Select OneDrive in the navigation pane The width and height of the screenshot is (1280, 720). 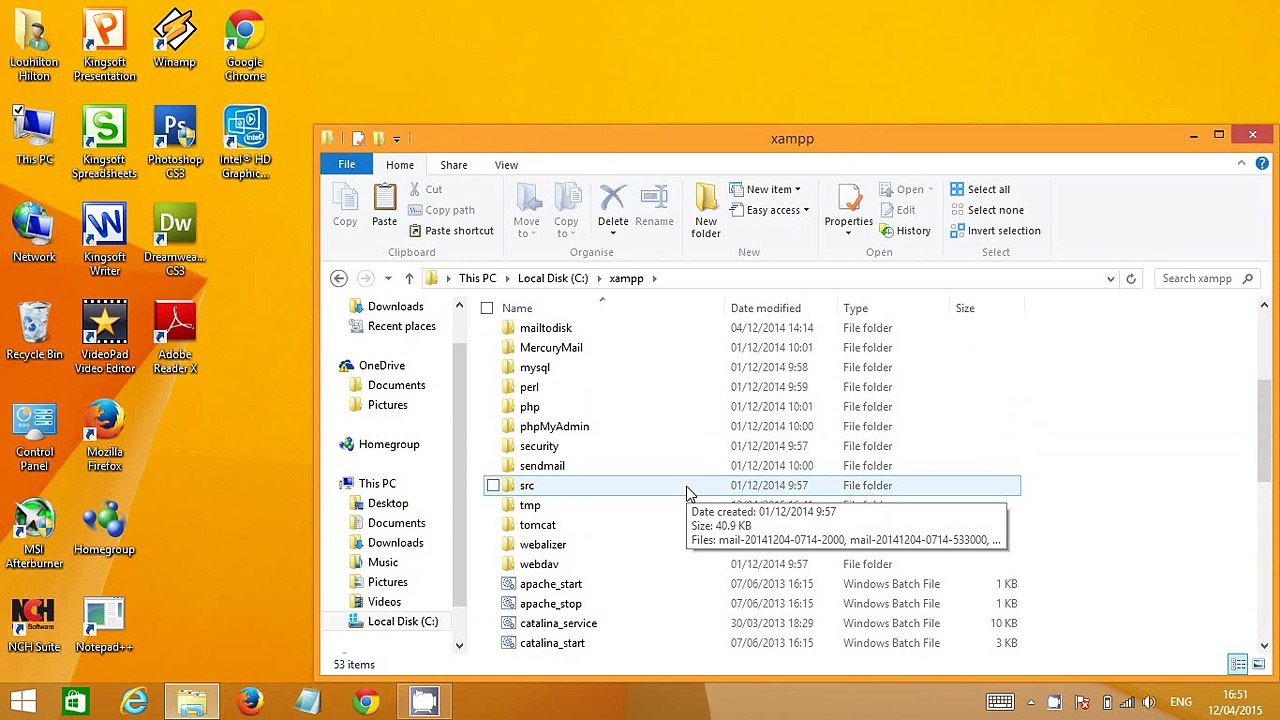381,366
